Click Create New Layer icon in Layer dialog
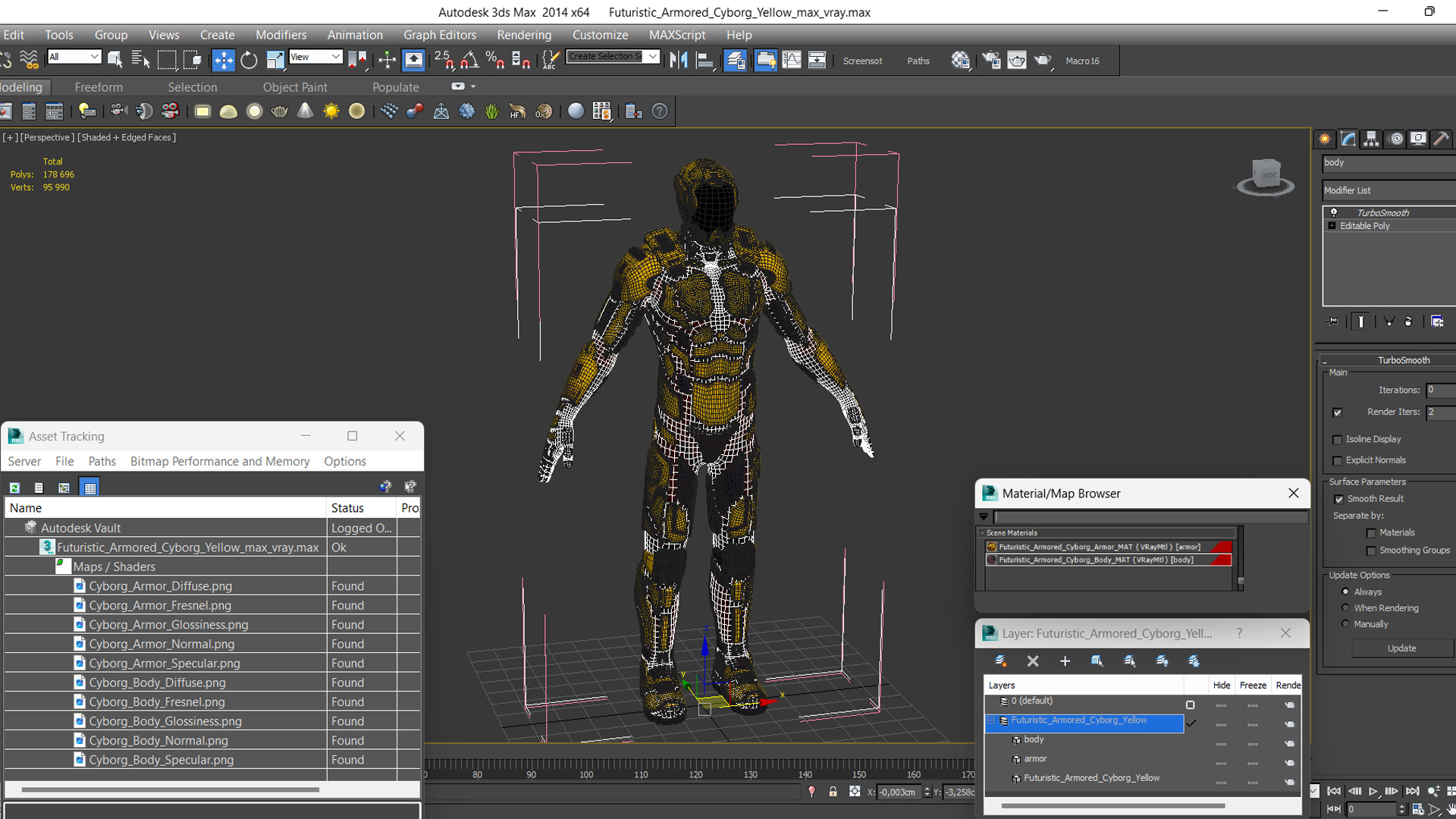 click(1000, 661)
